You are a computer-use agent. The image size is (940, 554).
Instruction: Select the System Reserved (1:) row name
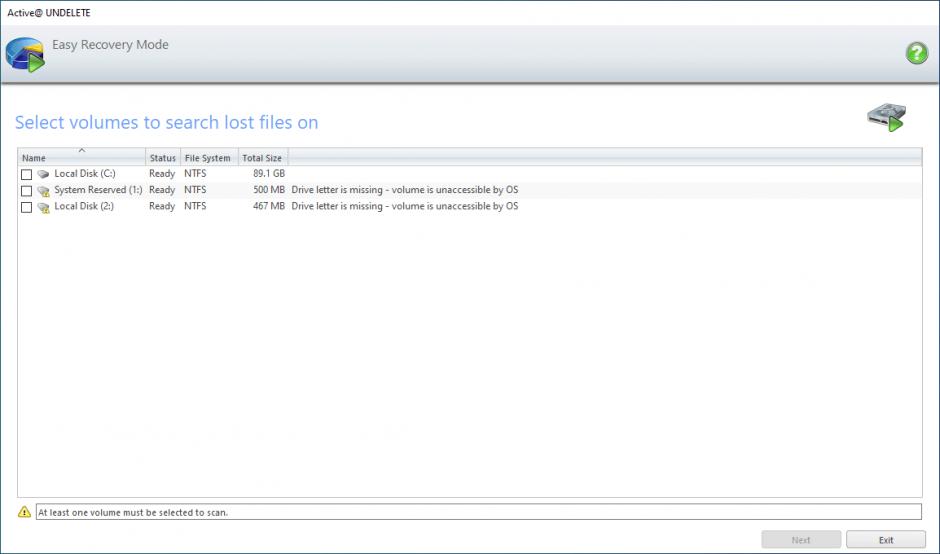[x=98, y=189]
